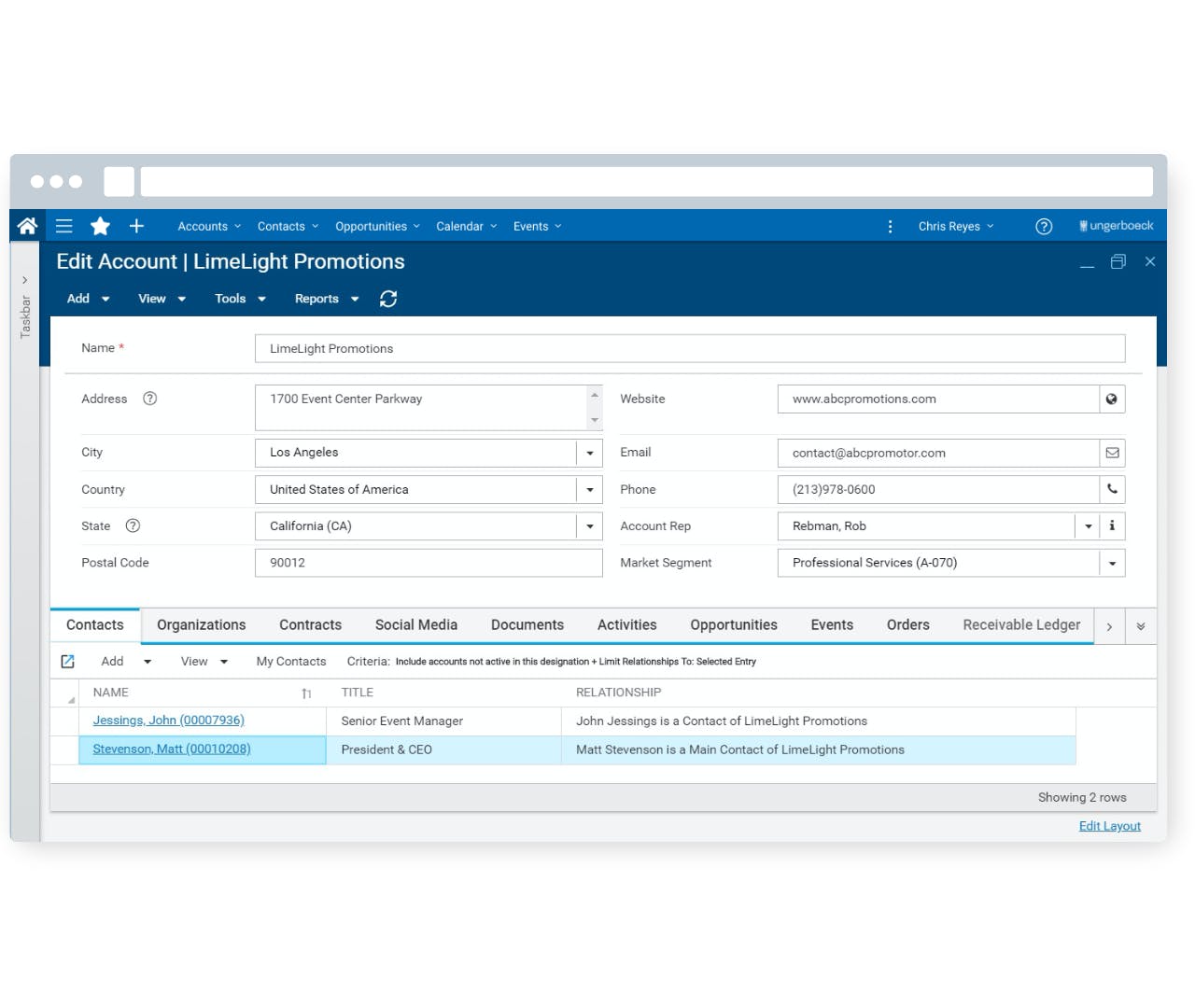Switch to the Events tab
This screenshot has width=1195, height=1008.
(x=832, y=625)
